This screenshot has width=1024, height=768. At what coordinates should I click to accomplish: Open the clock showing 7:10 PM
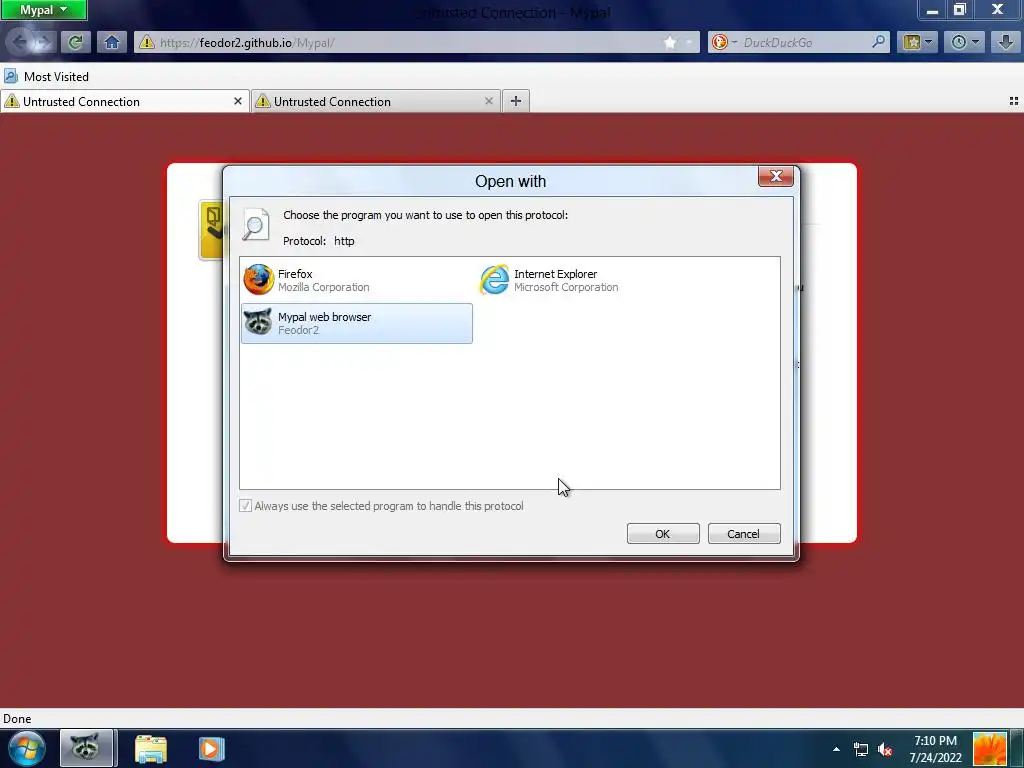[x=935, y=749]
